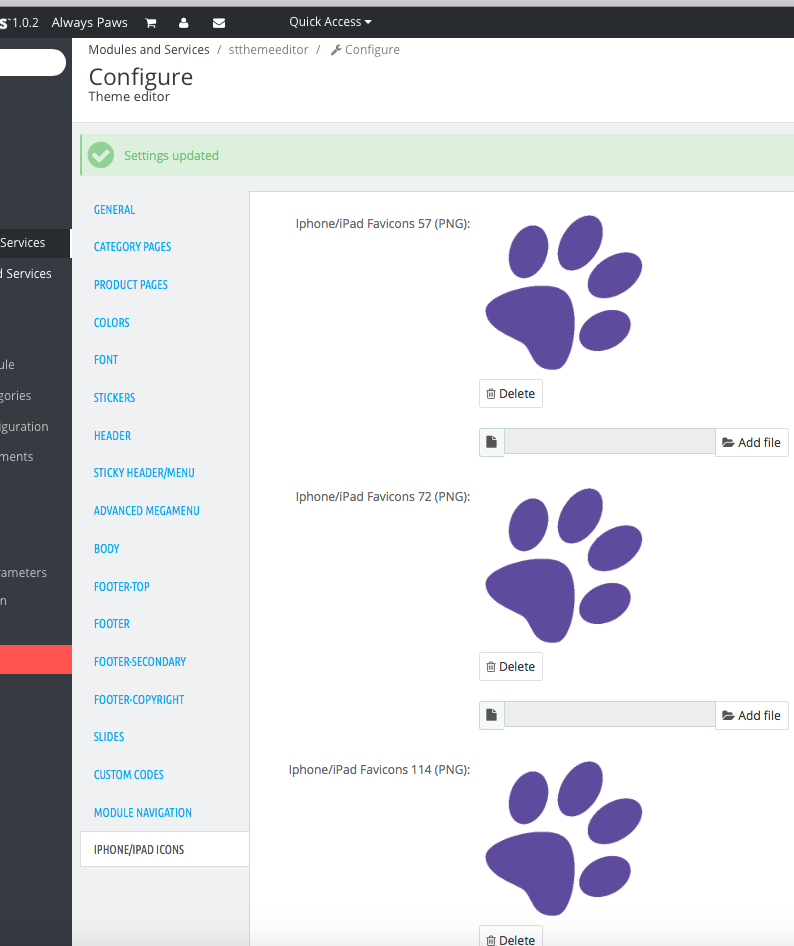Click the Always Paws shop name link
Viewport: 794px width, 946px height.
[90, 22]
